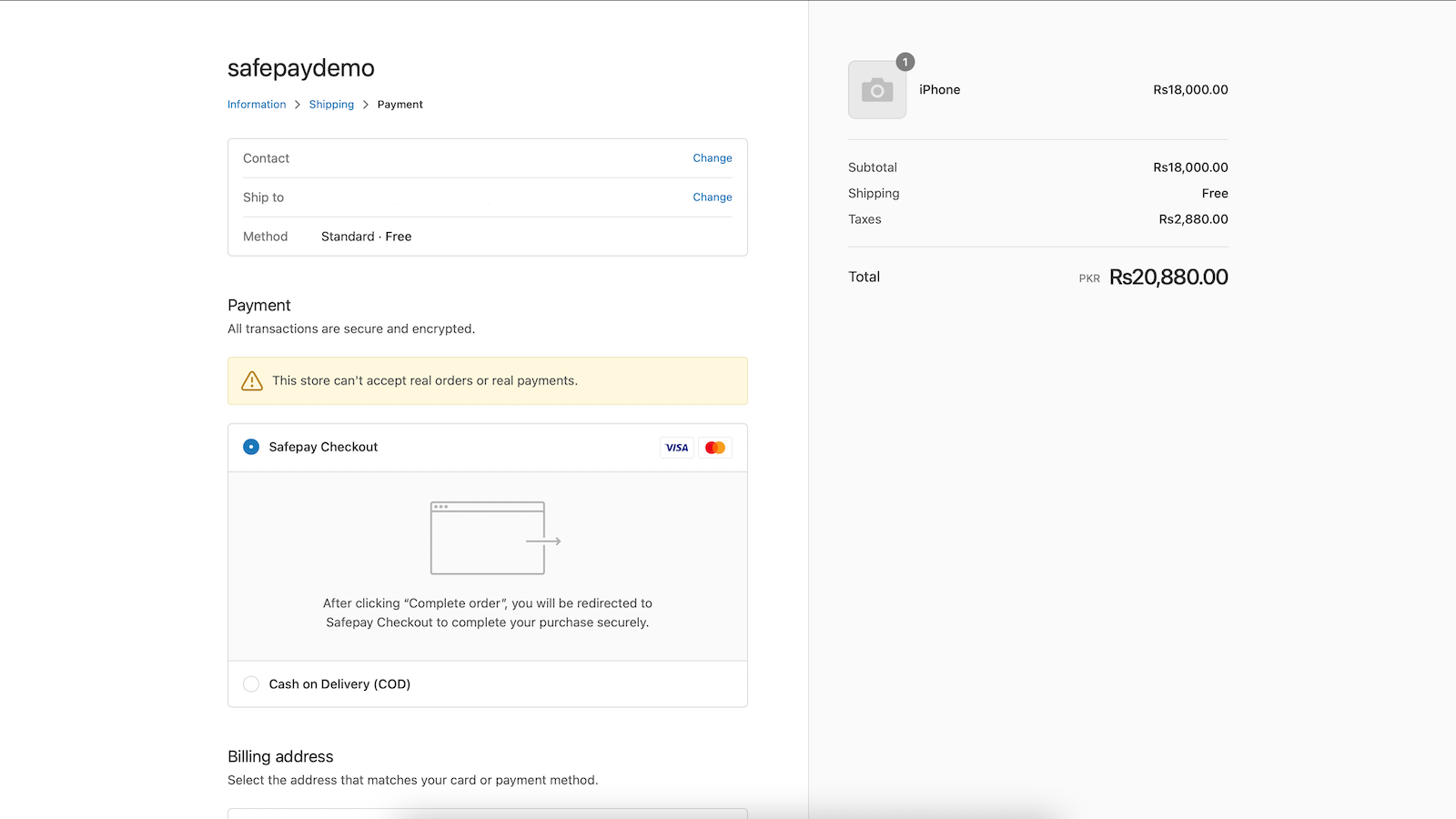
Task: Change the Ship to address
Action: pos(713,197)
